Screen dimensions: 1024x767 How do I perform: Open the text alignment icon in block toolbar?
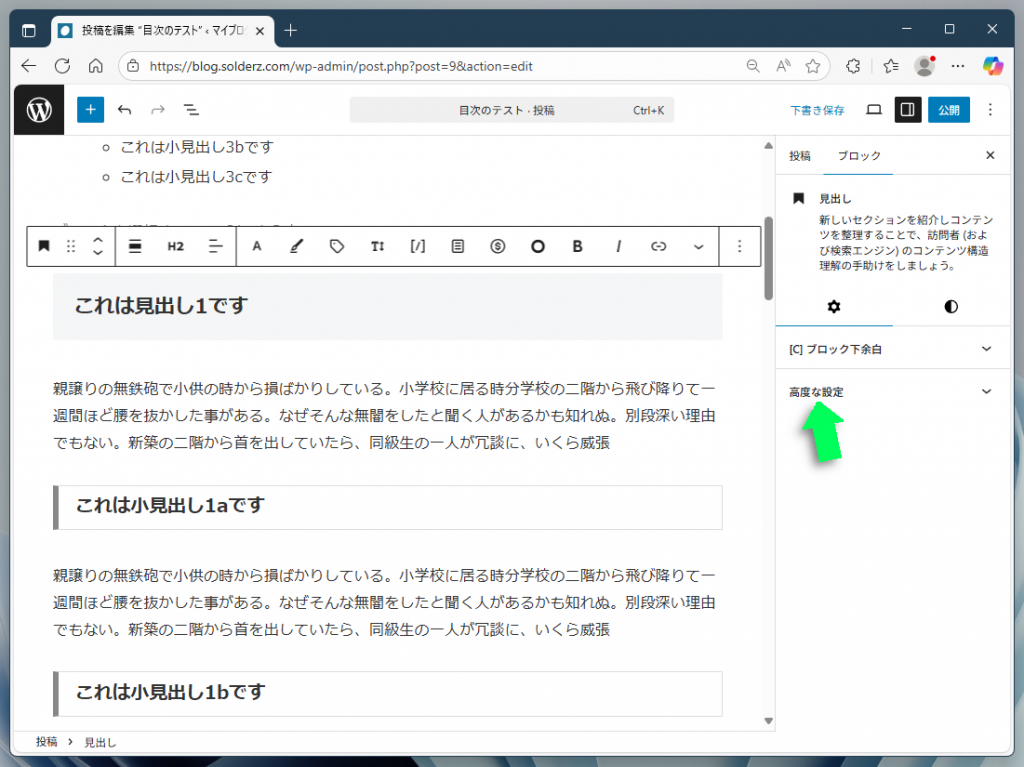click(x=215, y=246)
